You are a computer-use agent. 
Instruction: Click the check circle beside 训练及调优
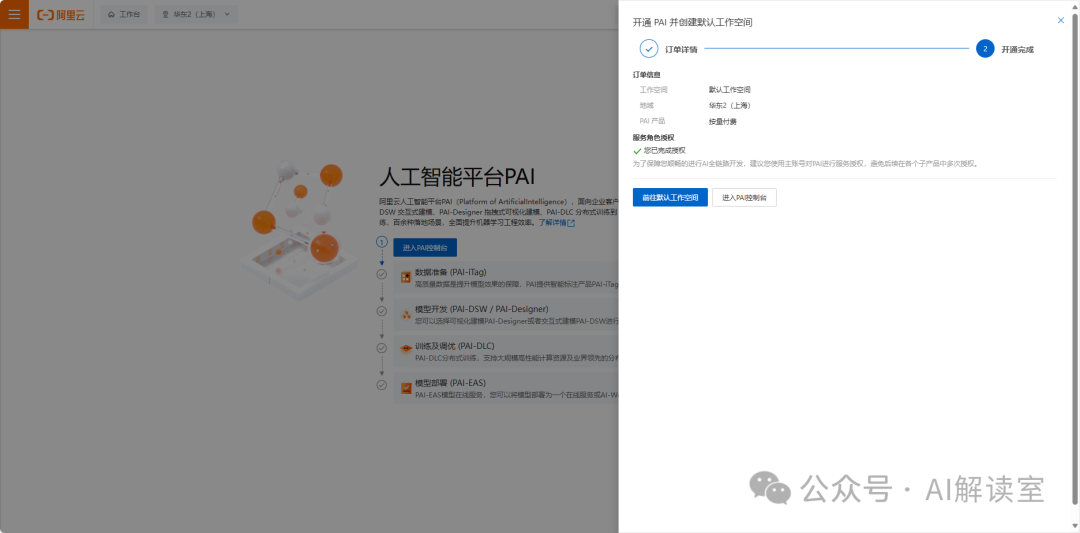point(382,348)
